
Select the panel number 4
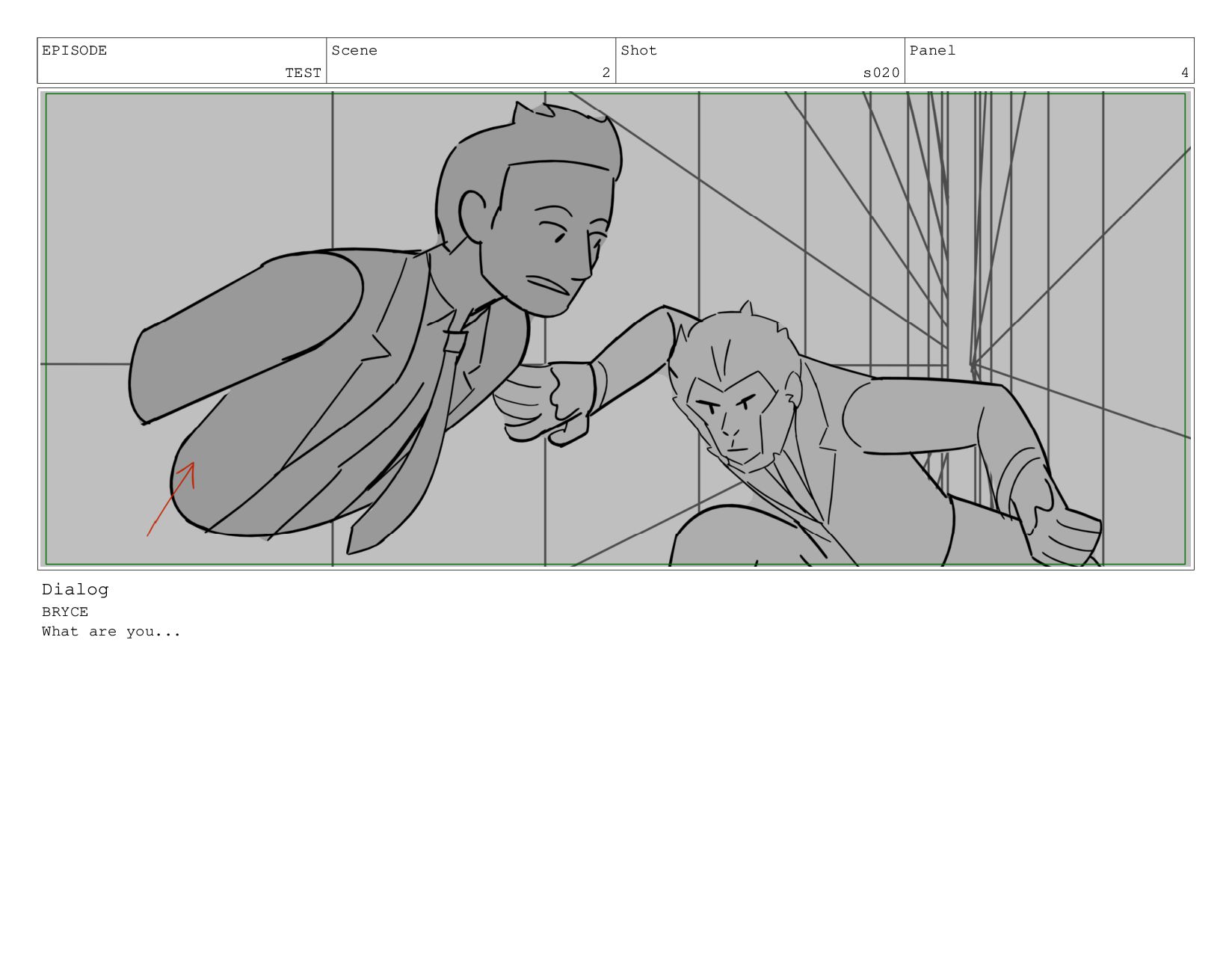(1185, 73)
